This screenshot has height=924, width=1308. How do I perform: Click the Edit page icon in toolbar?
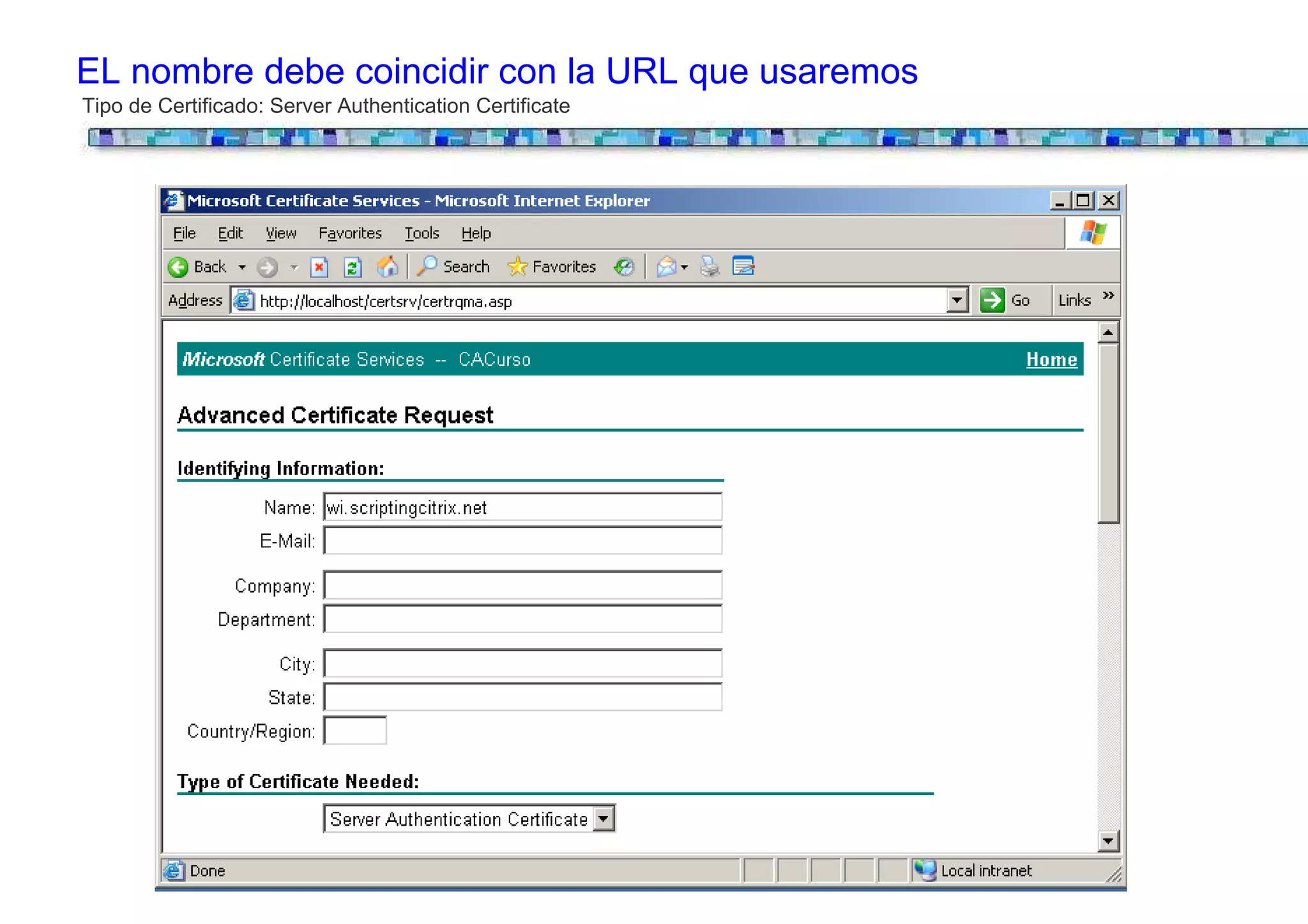[x=743, y=266]
